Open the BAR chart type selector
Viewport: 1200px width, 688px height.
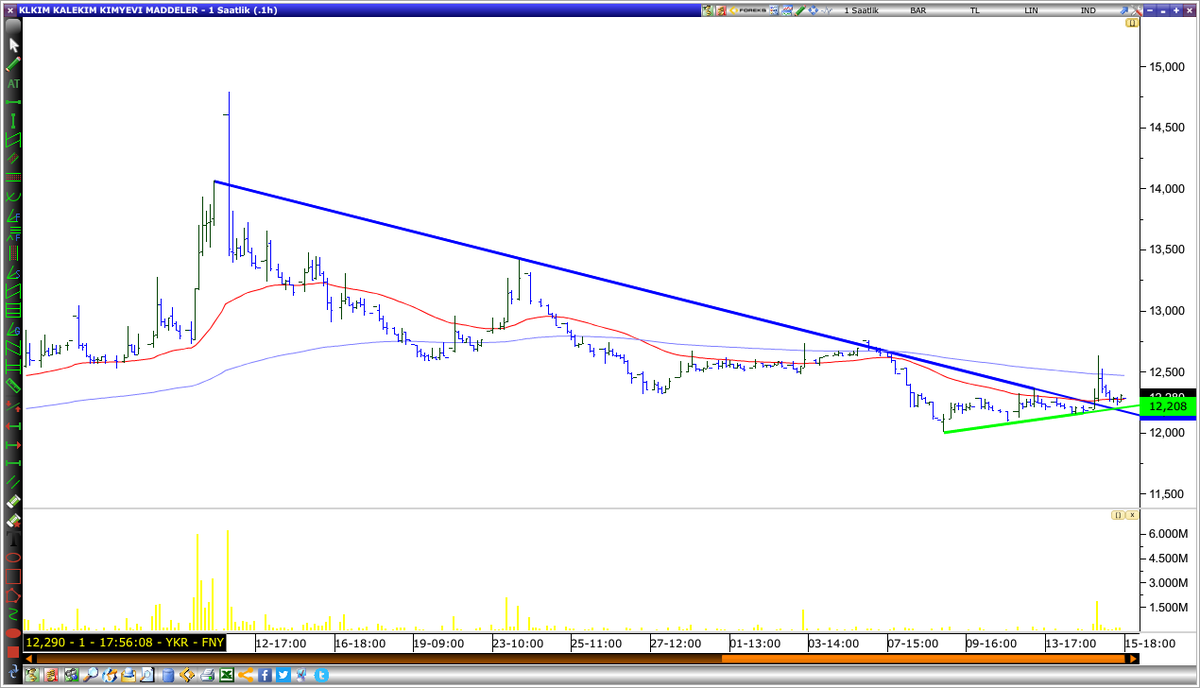(918, 10)
